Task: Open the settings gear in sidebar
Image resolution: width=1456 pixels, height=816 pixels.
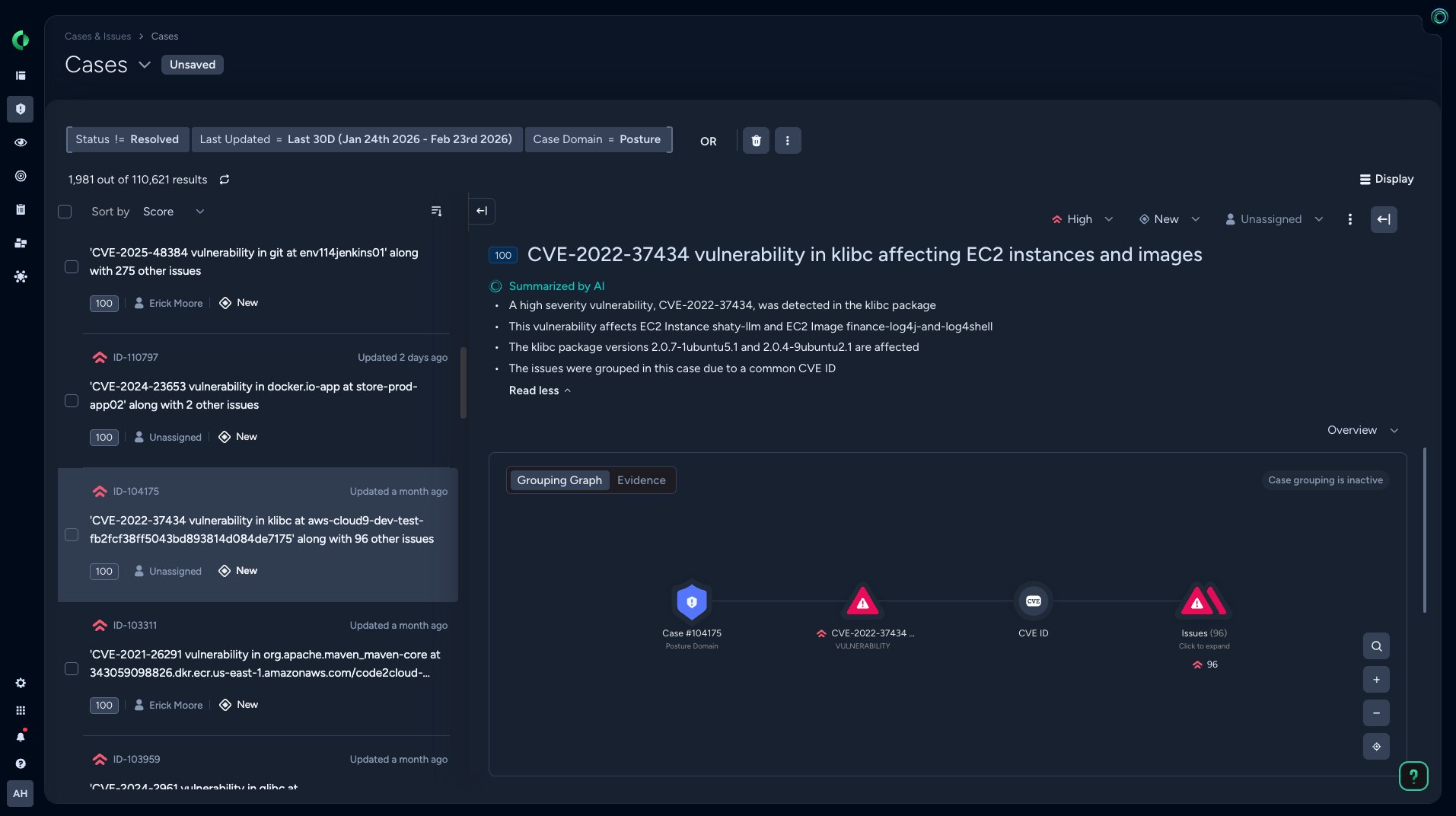Action: (x=21, y=683)
